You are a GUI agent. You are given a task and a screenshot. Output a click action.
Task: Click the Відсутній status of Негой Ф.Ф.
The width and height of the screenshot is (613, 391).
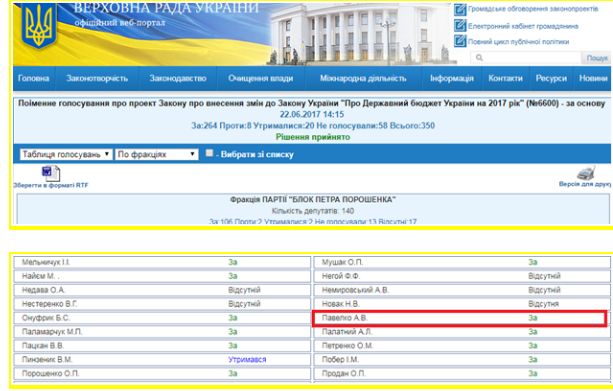point(544,276)
